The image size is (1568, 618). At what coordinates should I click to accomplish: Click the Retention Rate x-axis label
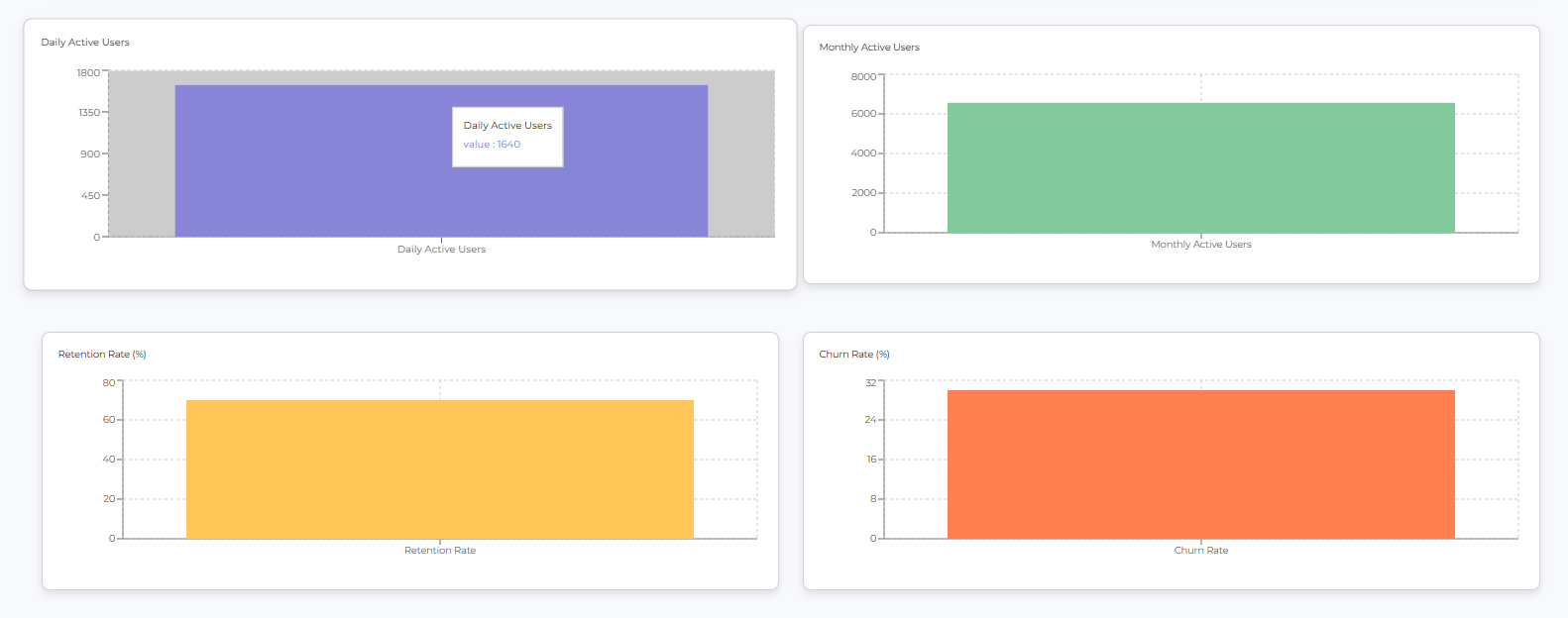(x=439, y=551)
